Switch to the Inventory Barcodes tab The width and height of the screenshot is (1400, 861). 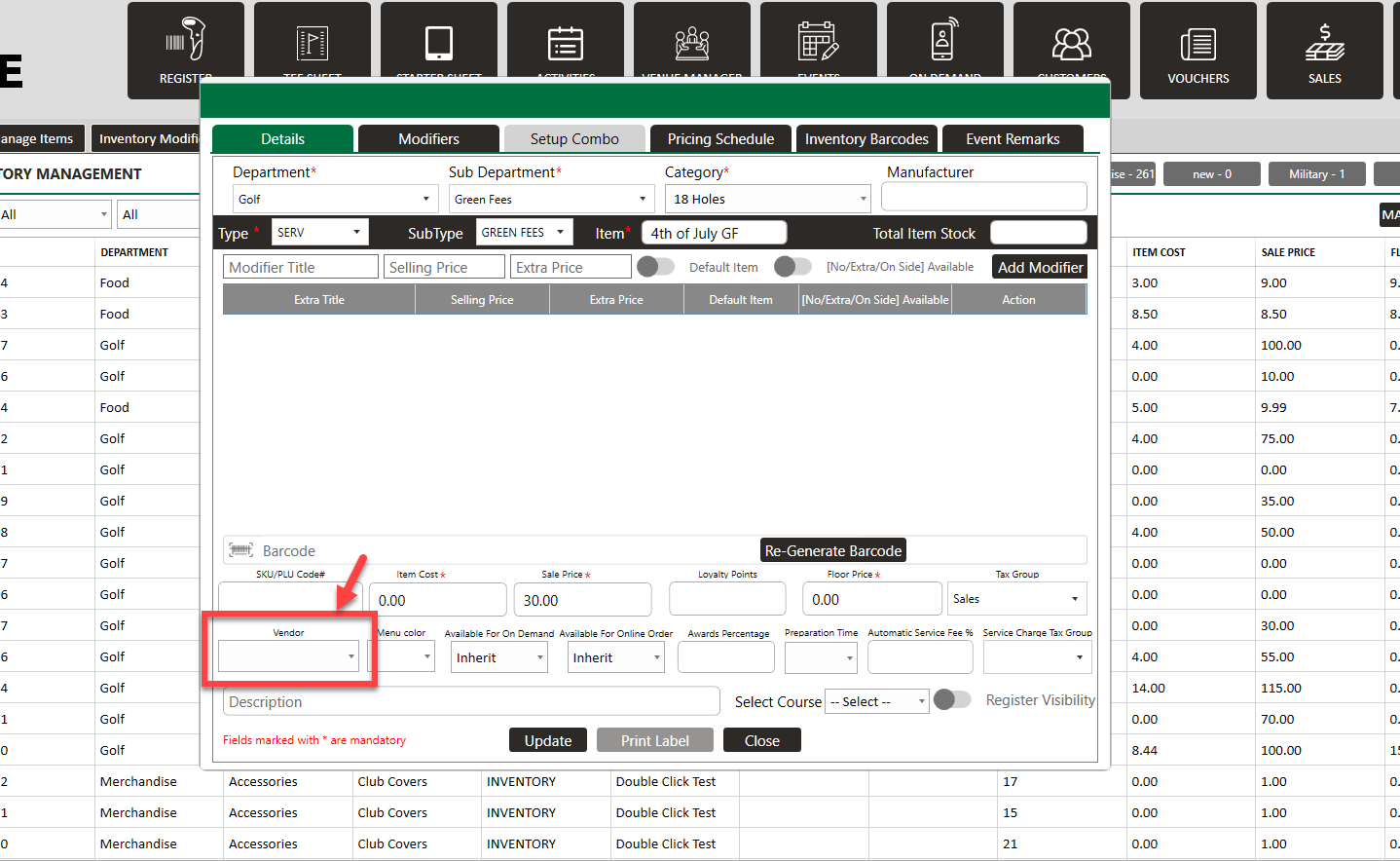(866, 139)
